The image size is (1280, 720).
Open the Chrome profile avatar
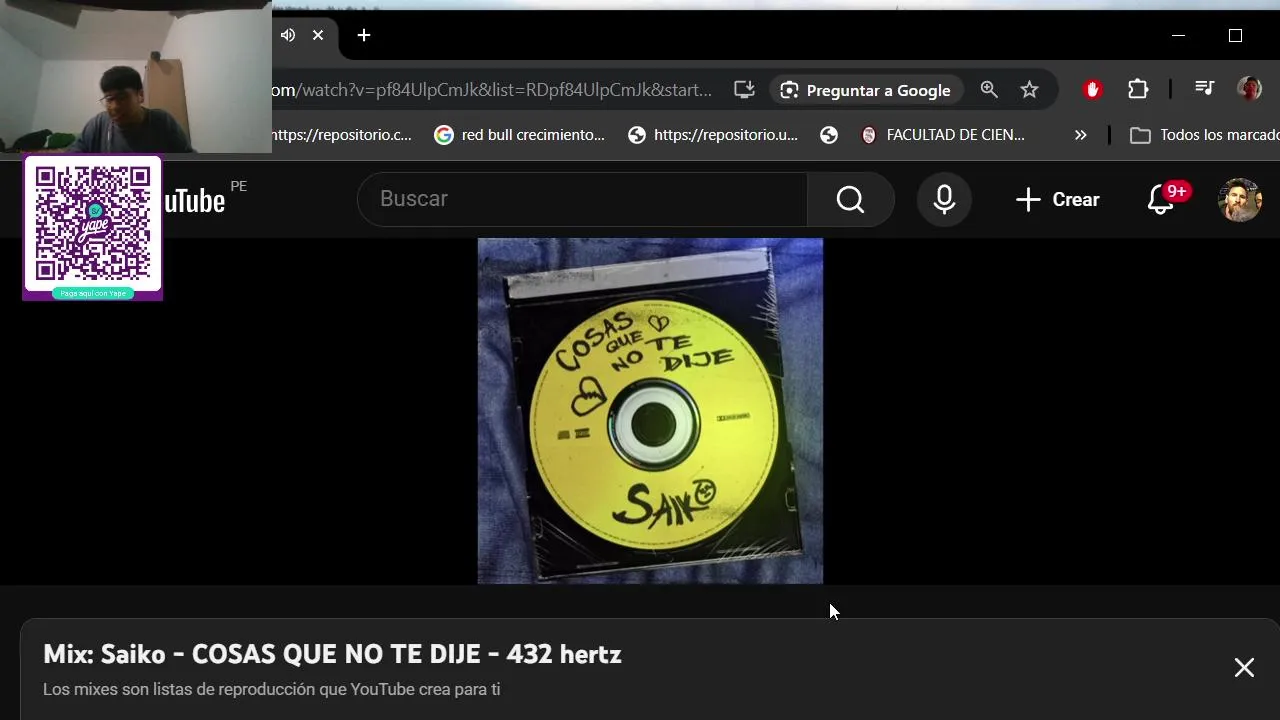point(1249,89)
